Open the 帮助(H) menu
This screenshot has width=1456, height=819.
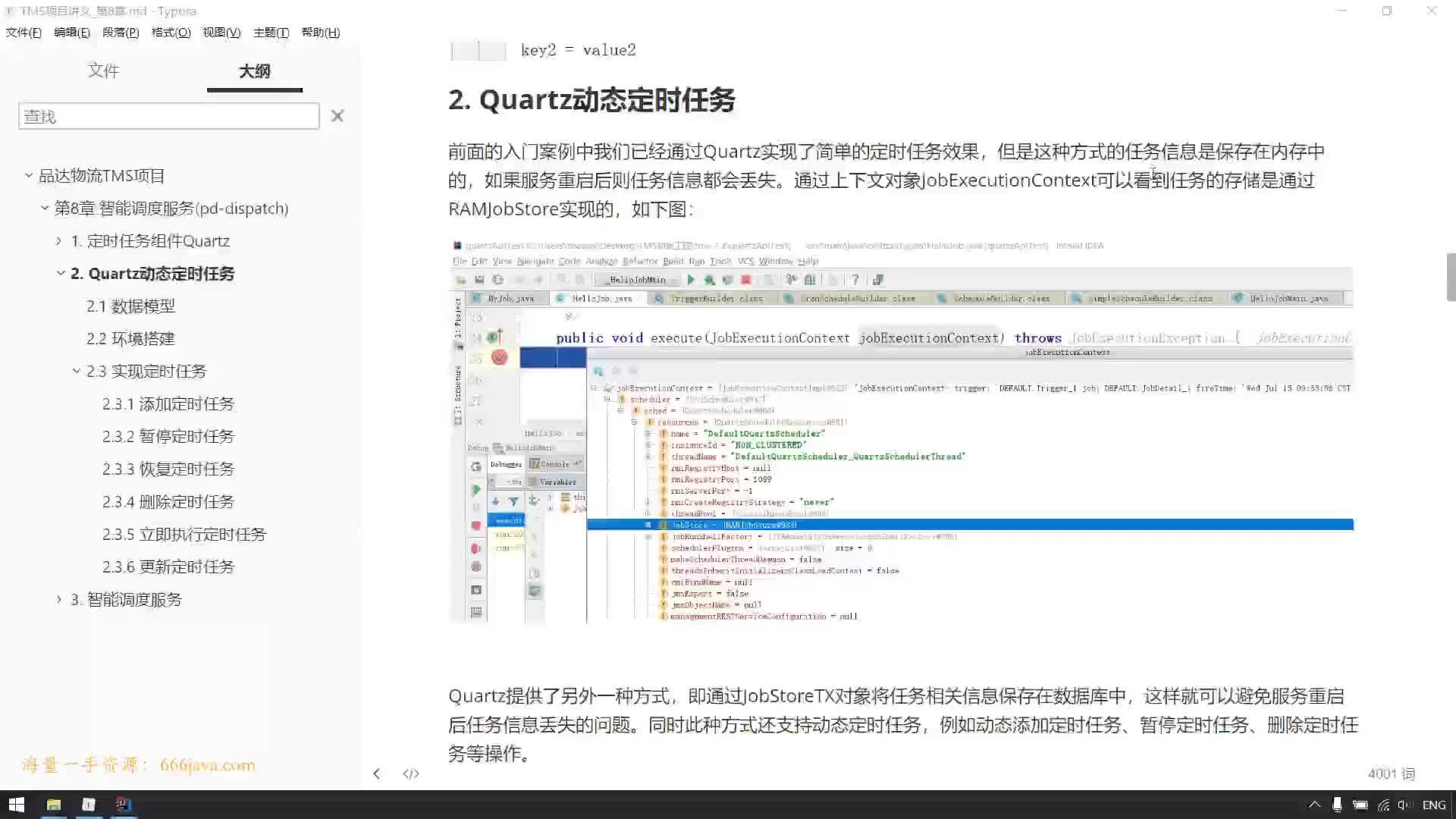321,33
